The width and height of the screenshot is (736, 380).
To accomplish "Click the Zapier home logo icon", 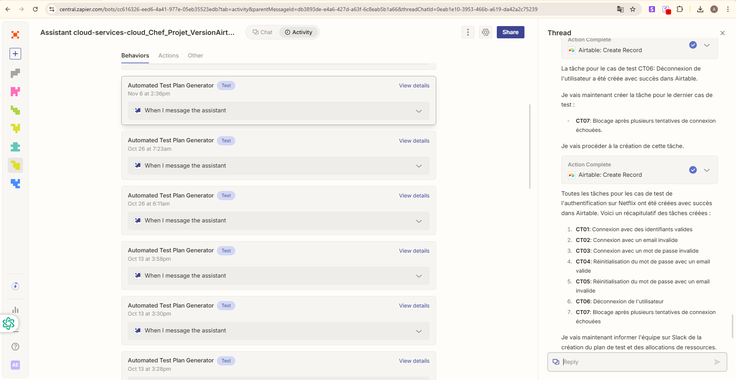I will click(15, 35).
